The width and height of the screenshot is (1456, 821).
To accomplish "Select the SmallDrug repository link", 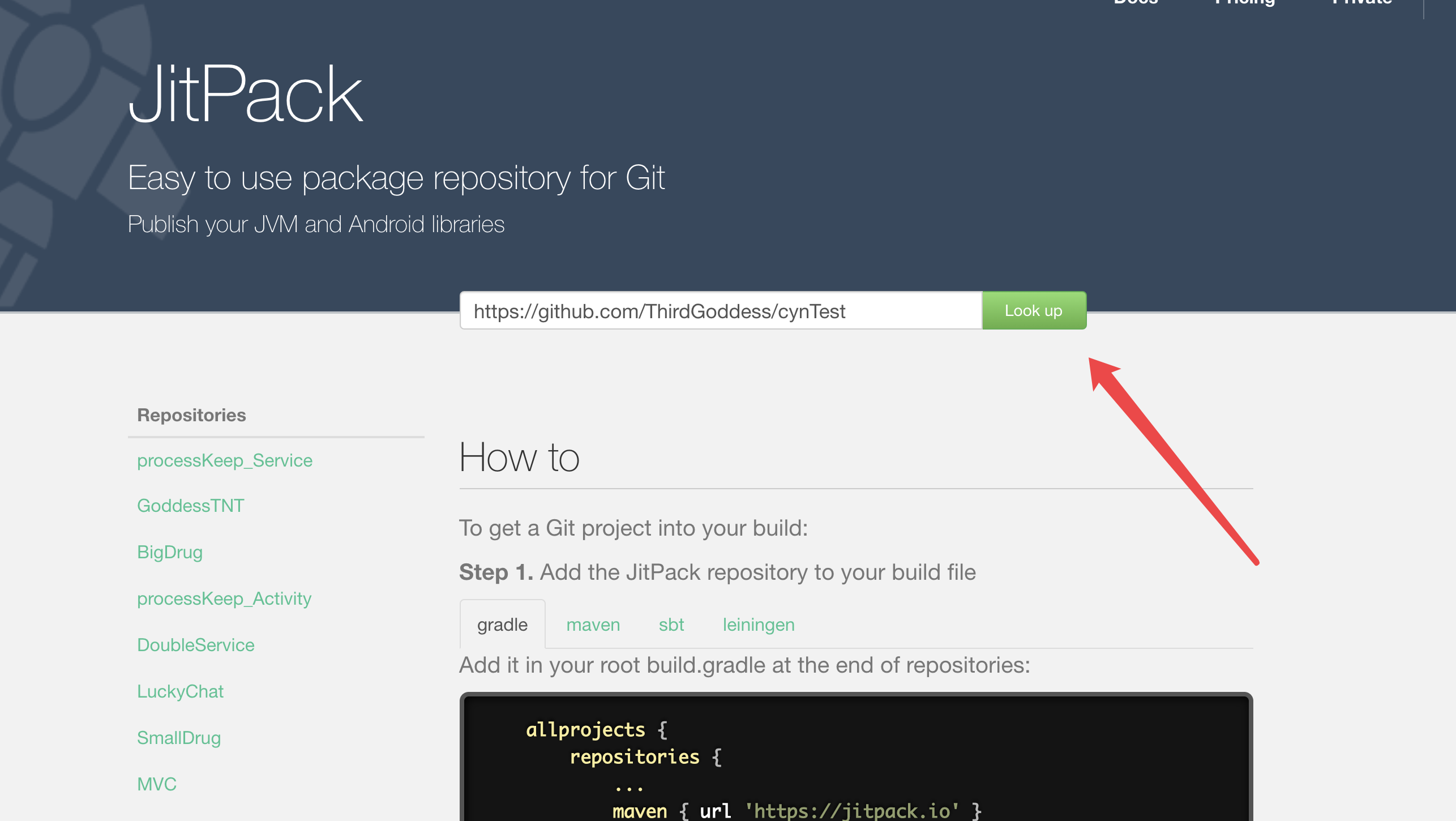I will click(178, 738).
